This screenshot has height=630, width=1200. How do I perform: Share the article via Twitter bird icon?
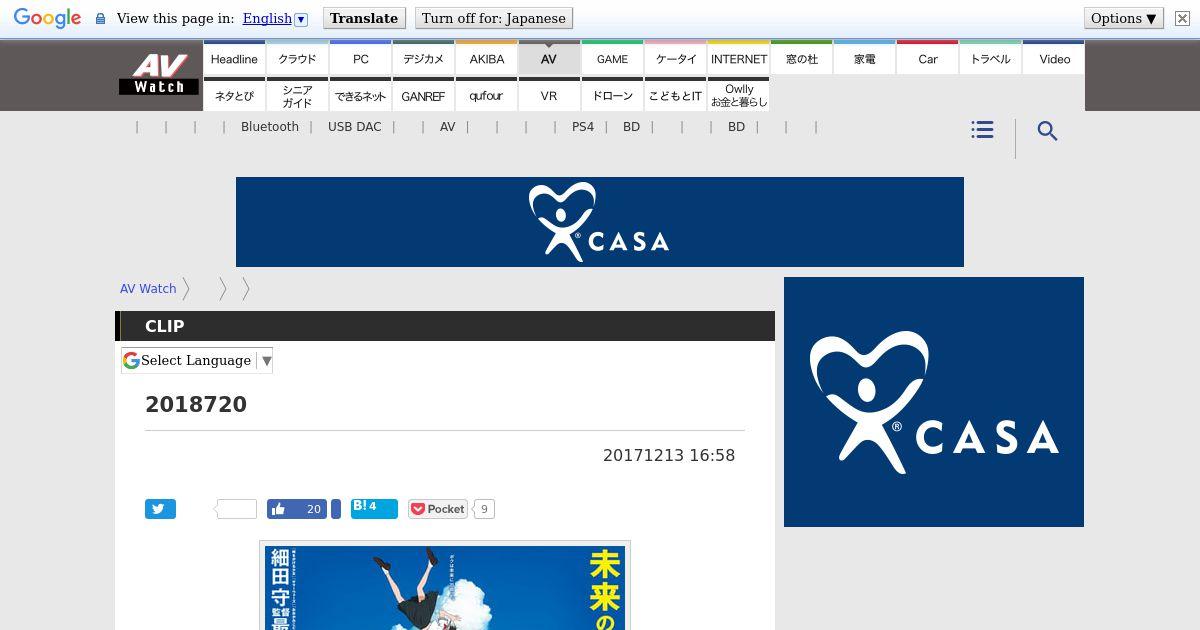(x=160, y=509)
